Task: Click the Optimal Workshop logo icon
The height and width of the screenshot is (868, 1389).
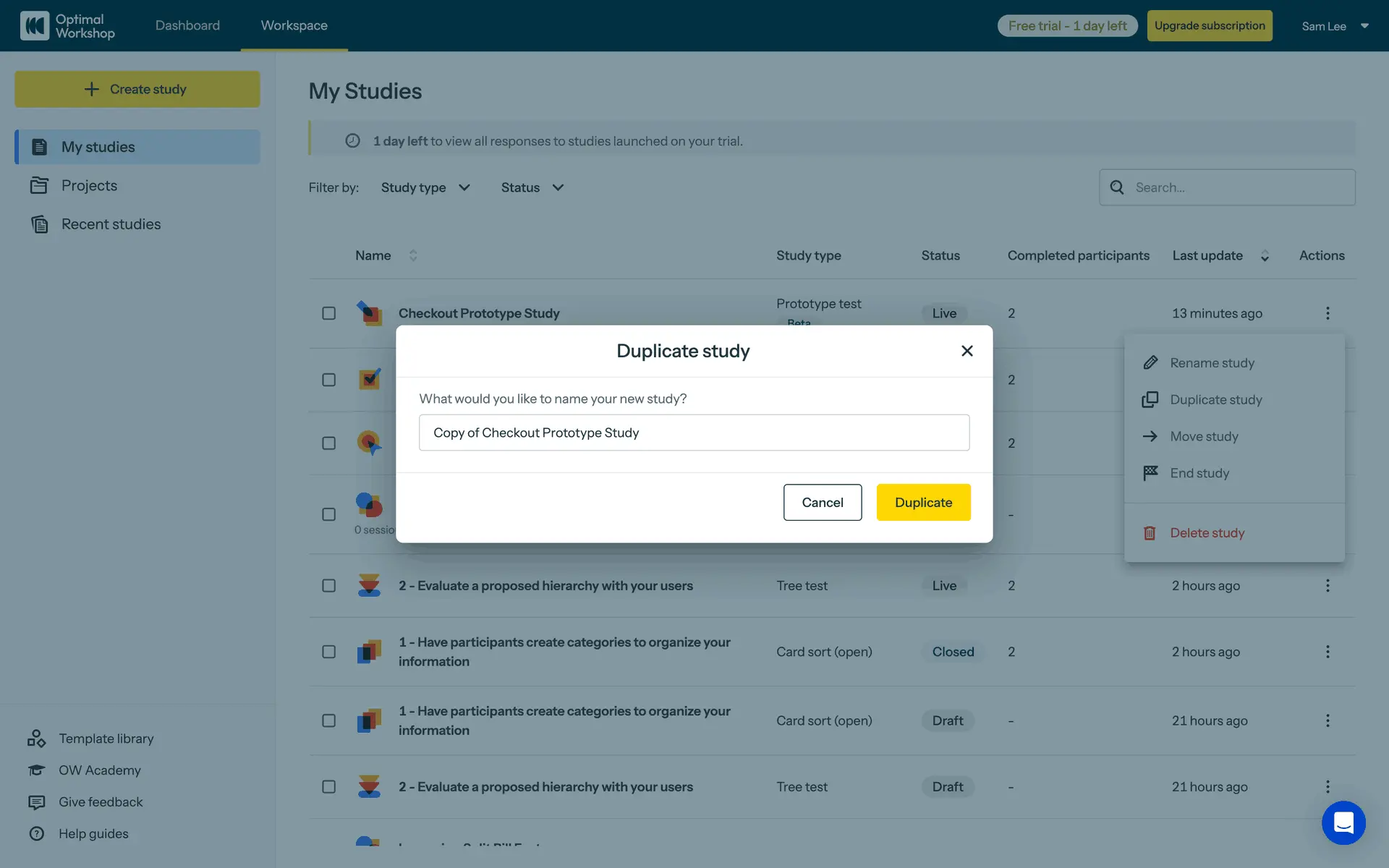Action: click(34, 26)
